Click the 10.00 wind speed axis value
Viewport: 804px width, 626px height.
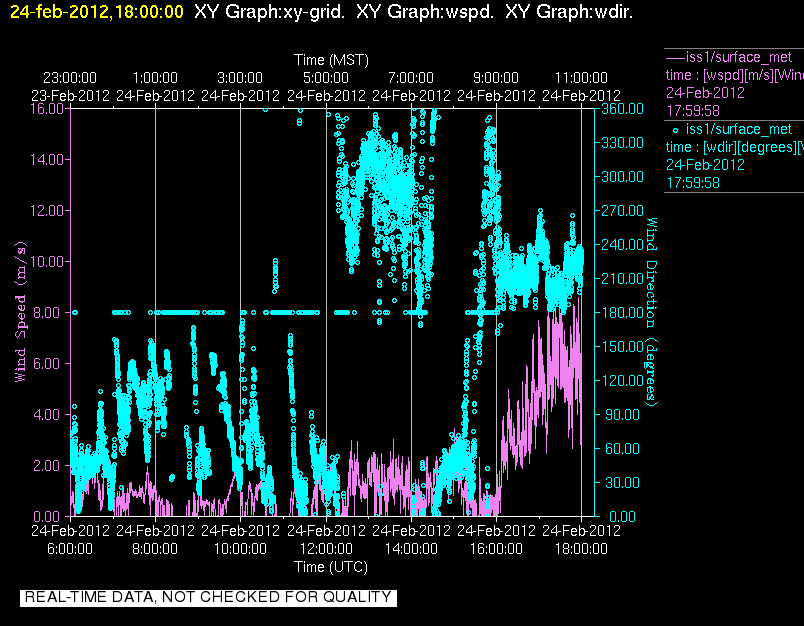[47, 261]
